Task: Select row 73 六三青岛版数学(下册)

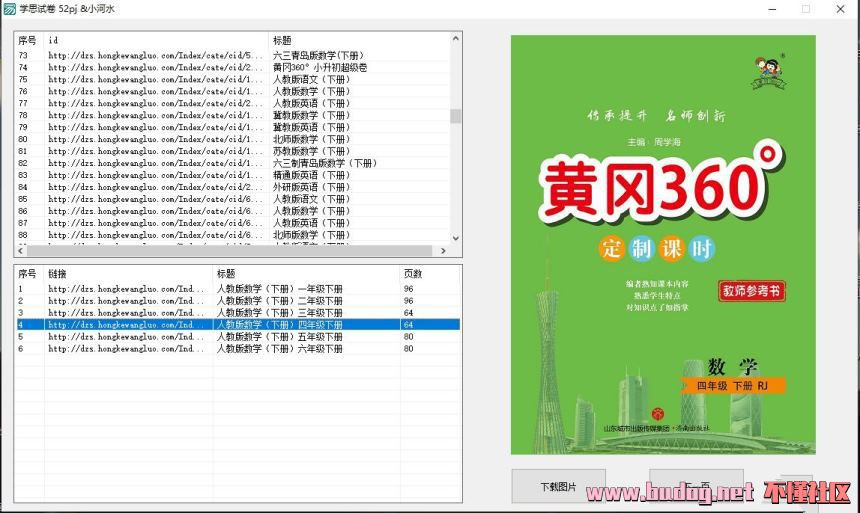Action: click(233, 55)
